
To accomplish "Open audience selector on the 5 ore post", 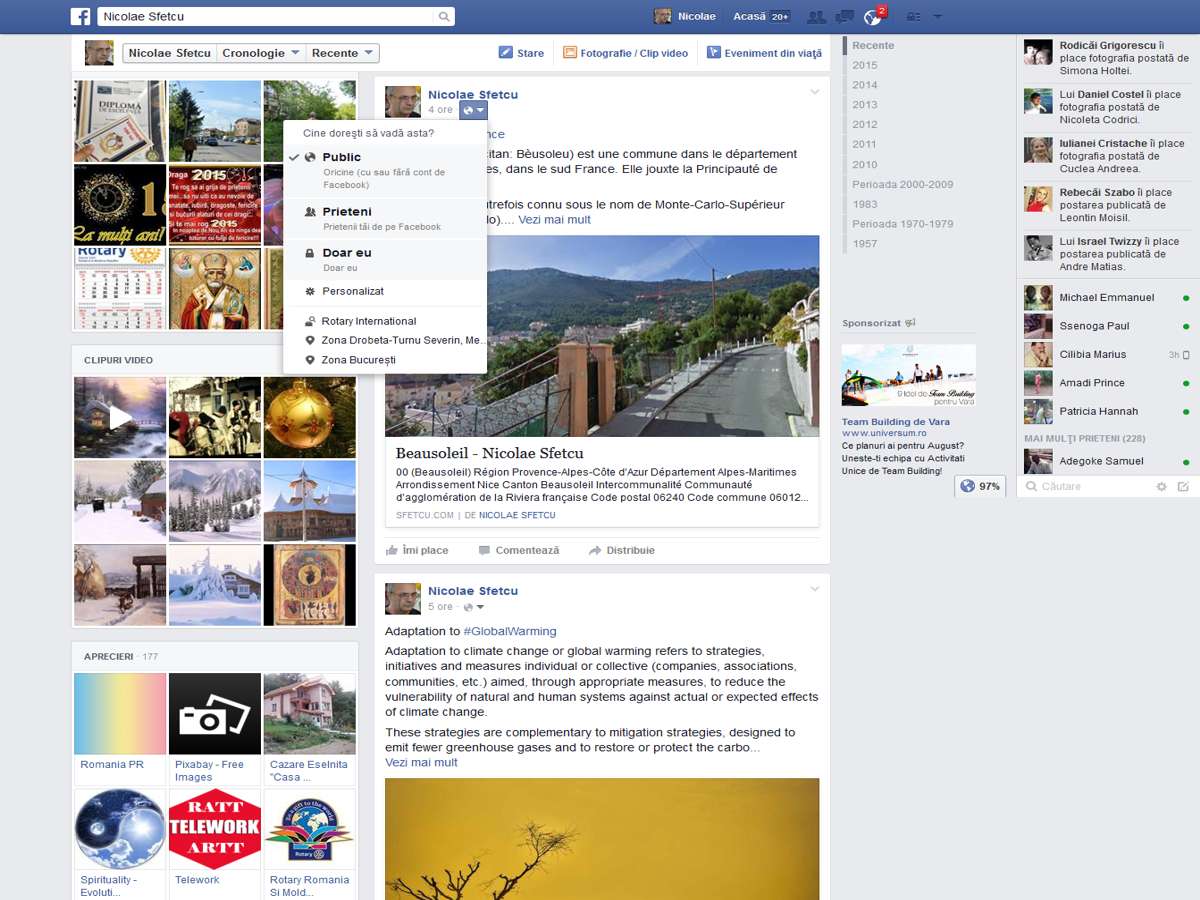I will pos(474,607).
